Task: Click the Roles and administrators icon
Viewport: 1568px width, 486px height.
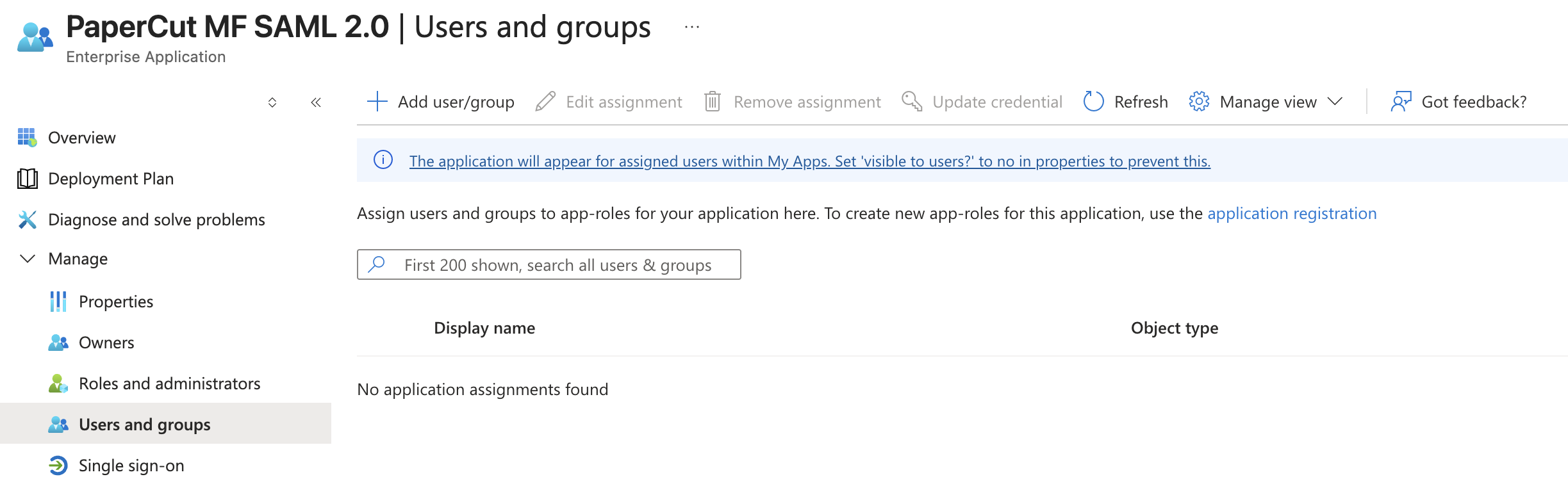Action: pyautogui.click(x=58, y=384)
